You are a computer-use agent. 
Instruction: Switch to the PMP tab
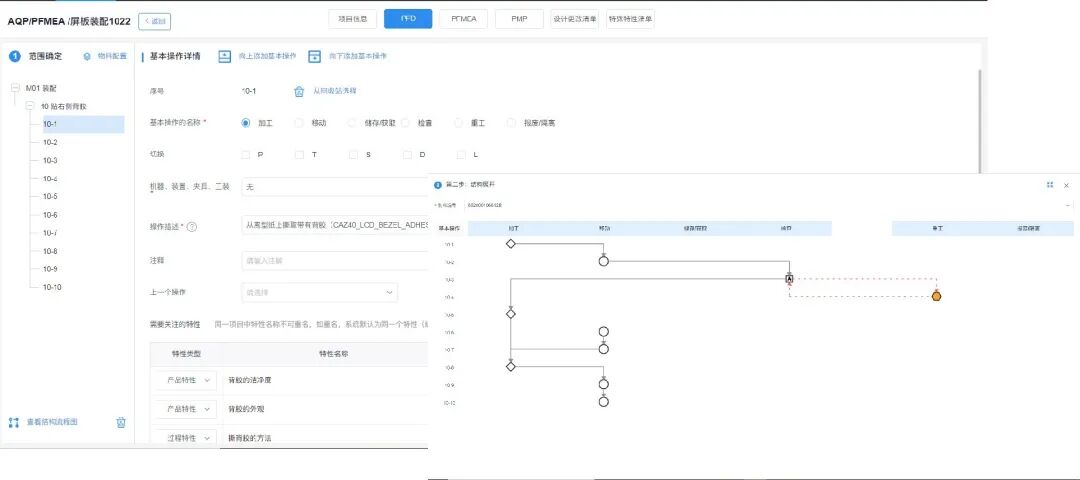(519, 19)
